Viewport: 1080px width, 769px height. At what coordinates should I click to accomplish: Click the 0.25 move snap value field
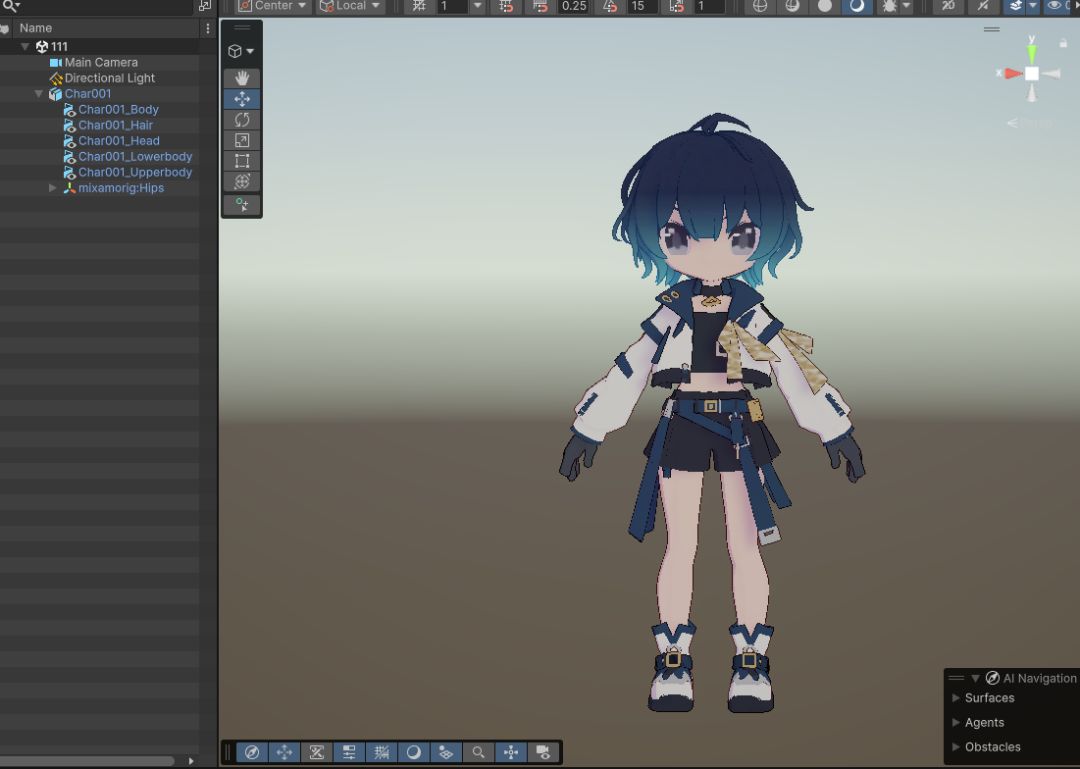click(574, 6)
